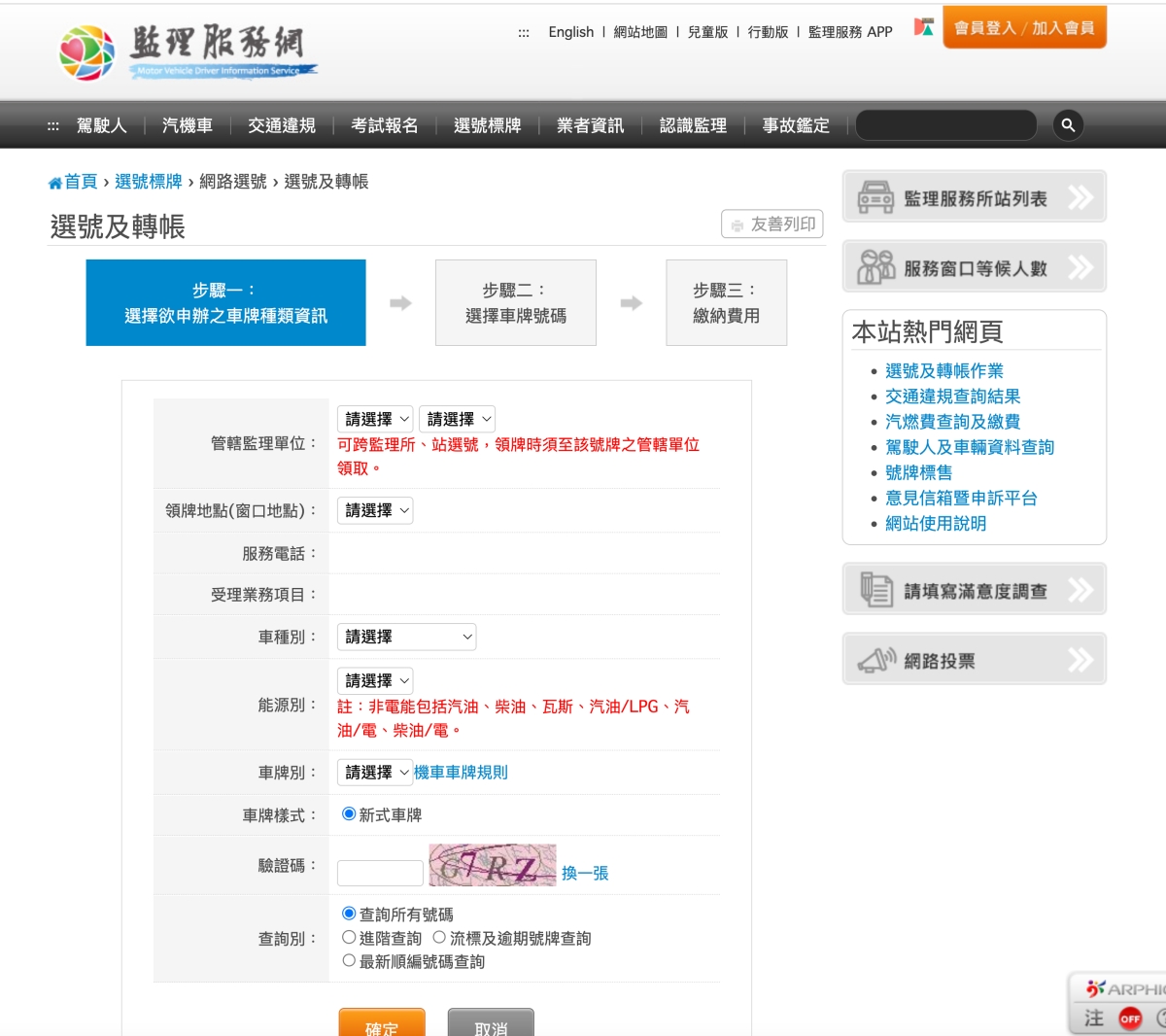Click the printer icon for 友善列印
The width and height of the screenshot is (1166, 1036).
(737, 224)
